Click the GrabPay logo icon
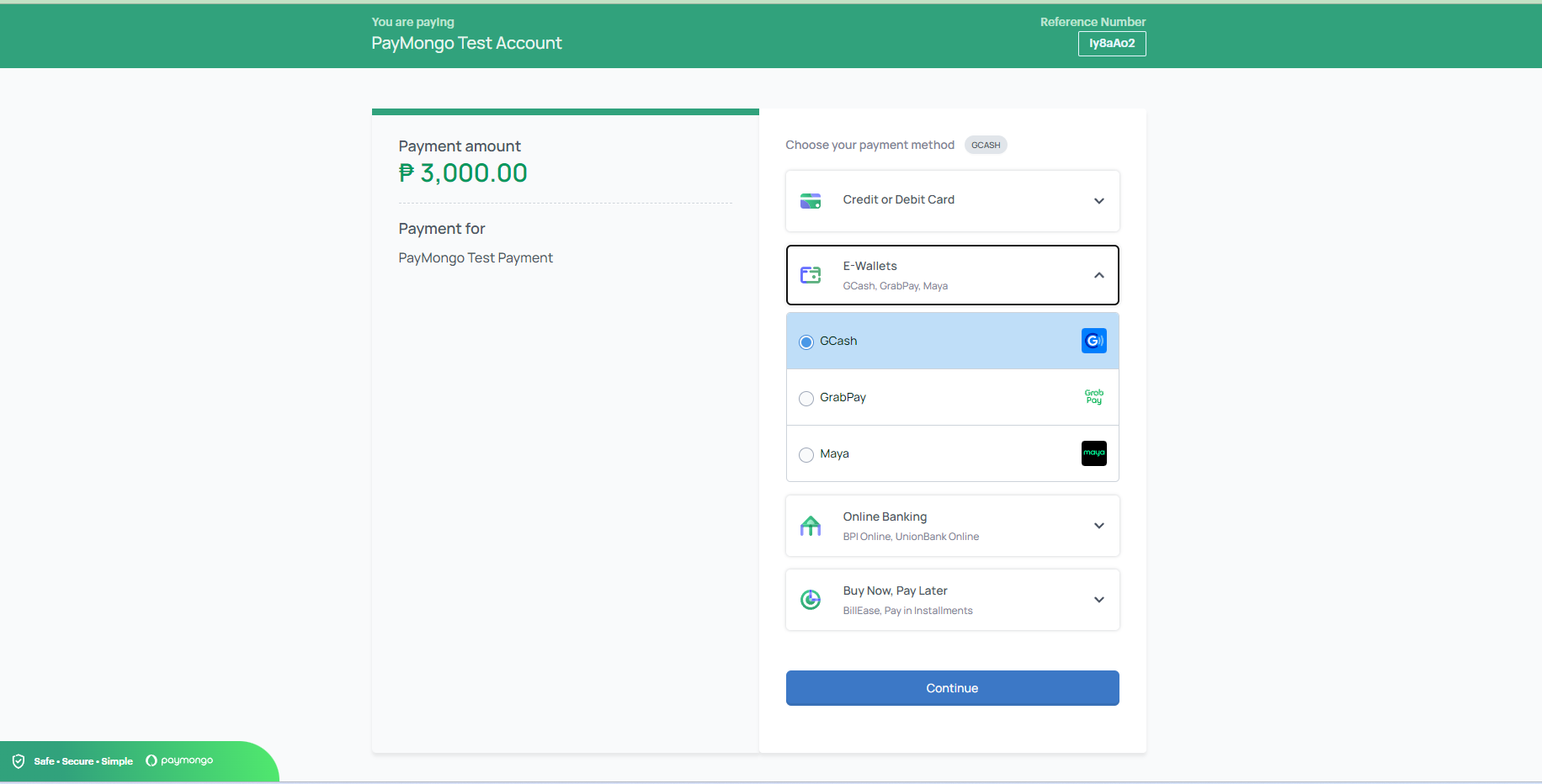The height and width of the screenshot is (784, 1542). point(1093,397)
